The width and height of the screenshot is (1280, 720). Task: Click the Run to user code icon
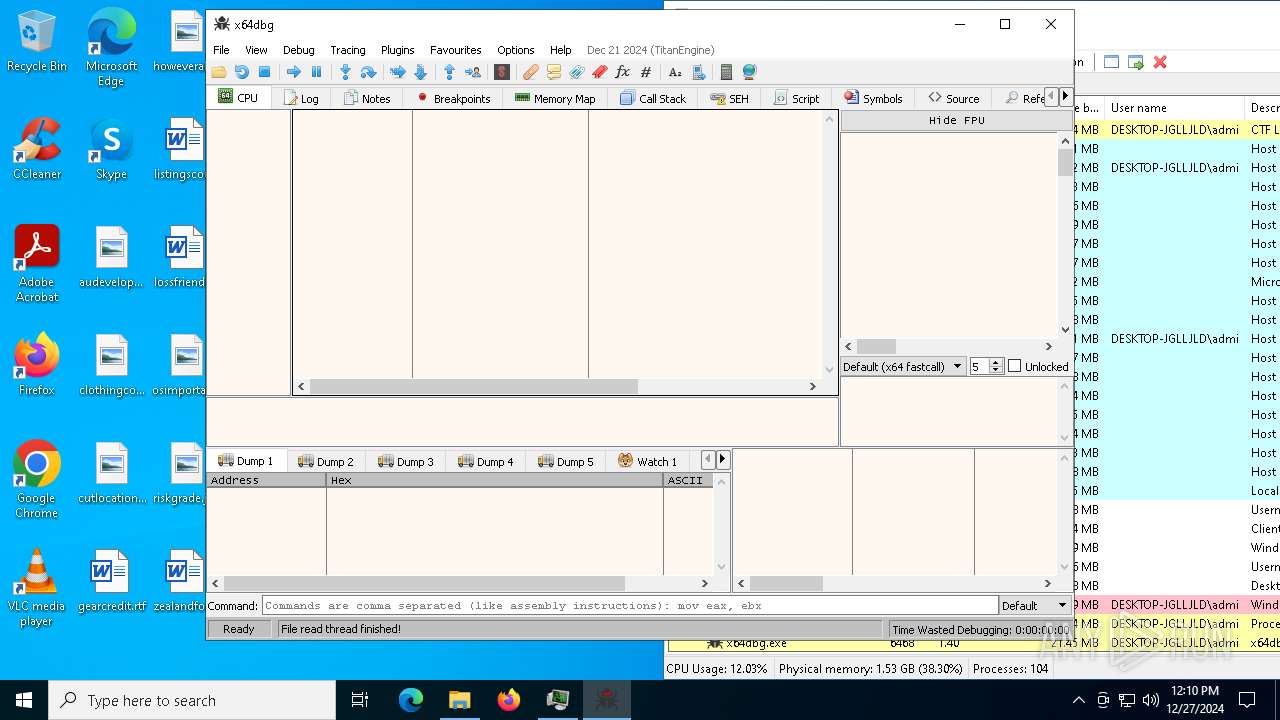473,72
